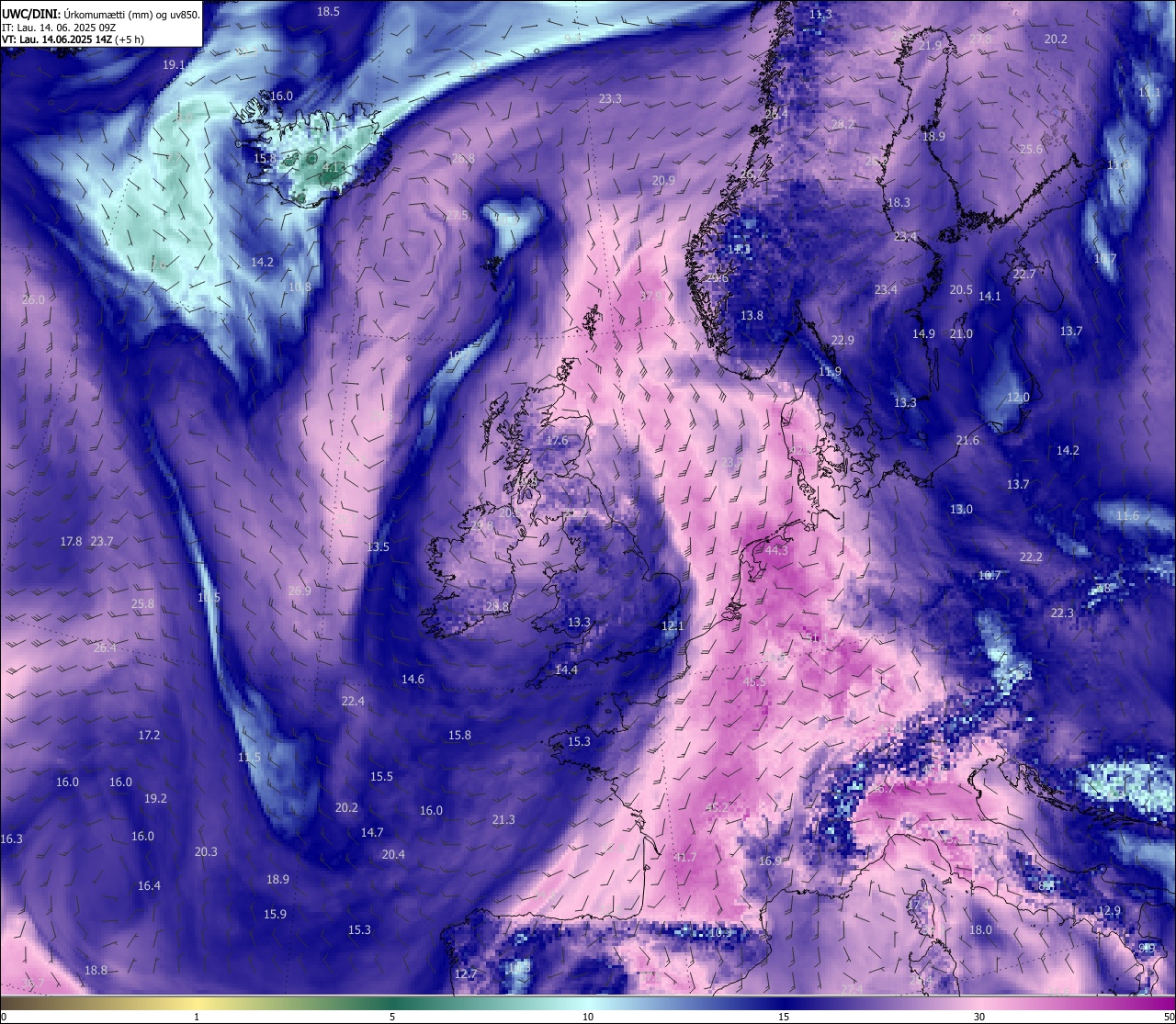Click the 26.0 value on left edge
The height and width of the screenshot is (1024, 1176).
[x=33, y=299]
